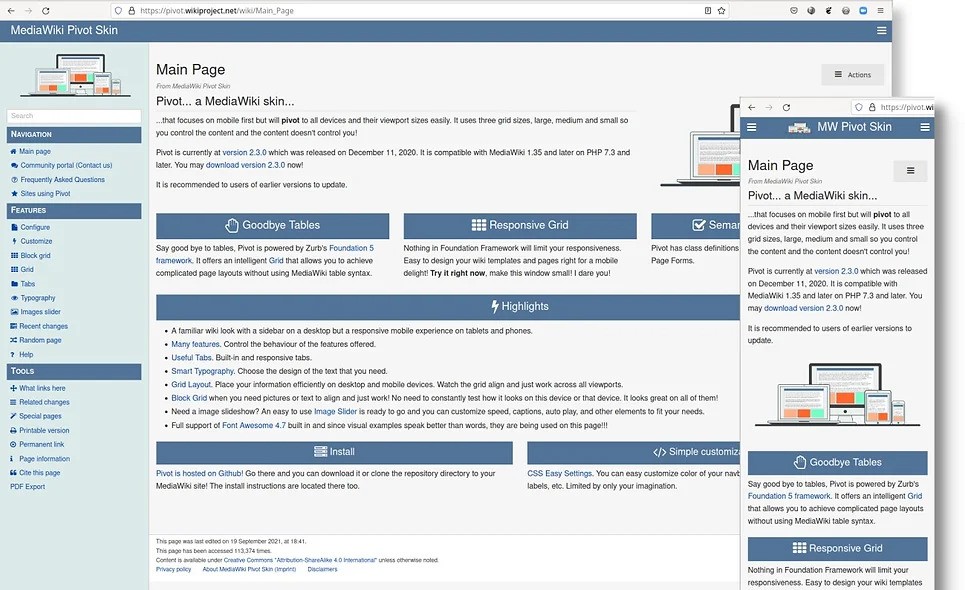Bookmark page with the star icon
The height and width of the screenshot is (590, 965).
(x=721, y=10)
